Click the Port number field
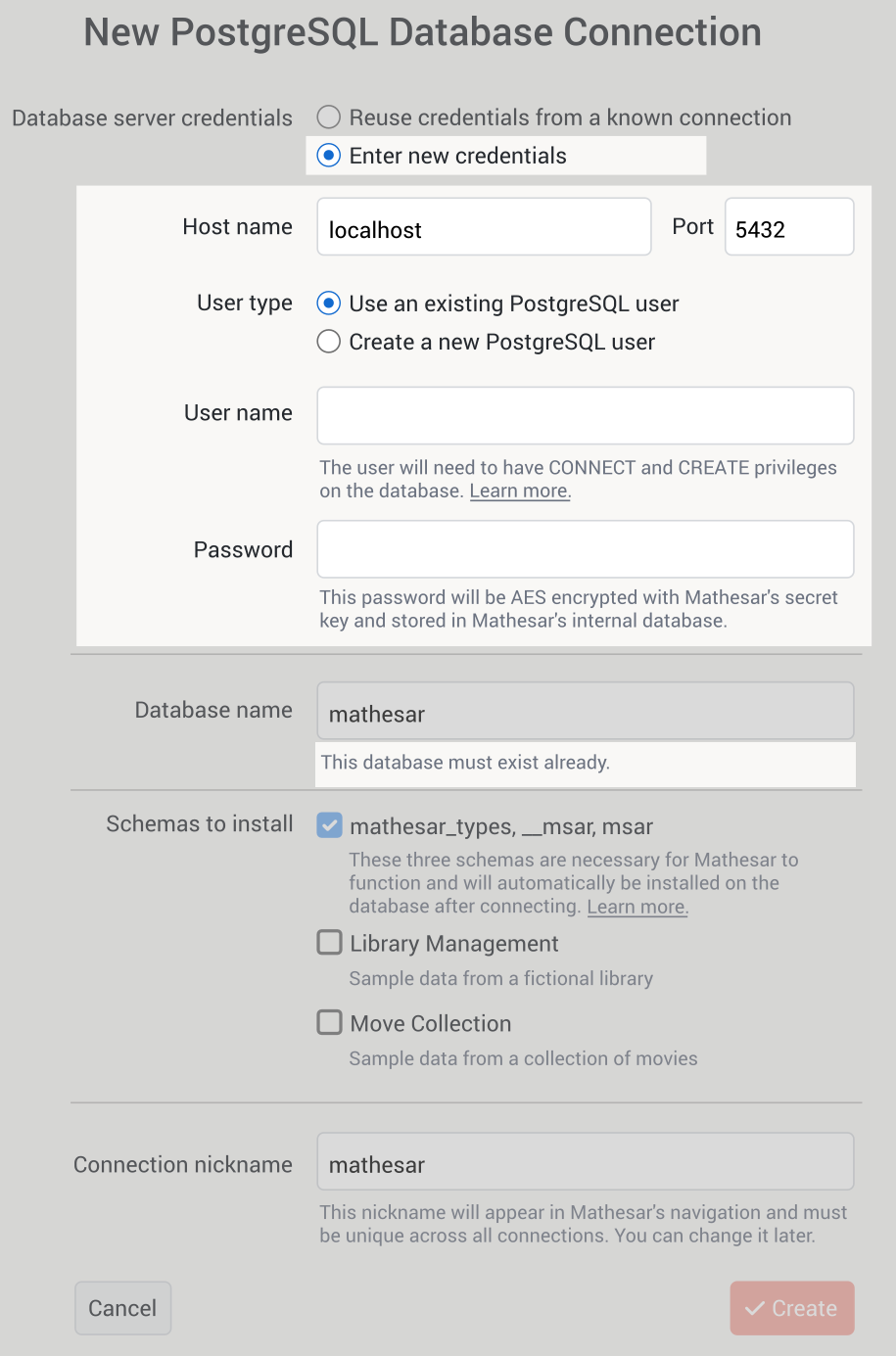Image resolution: width=896 pixels, height=1356 pixels. click(x=789, y=227)
